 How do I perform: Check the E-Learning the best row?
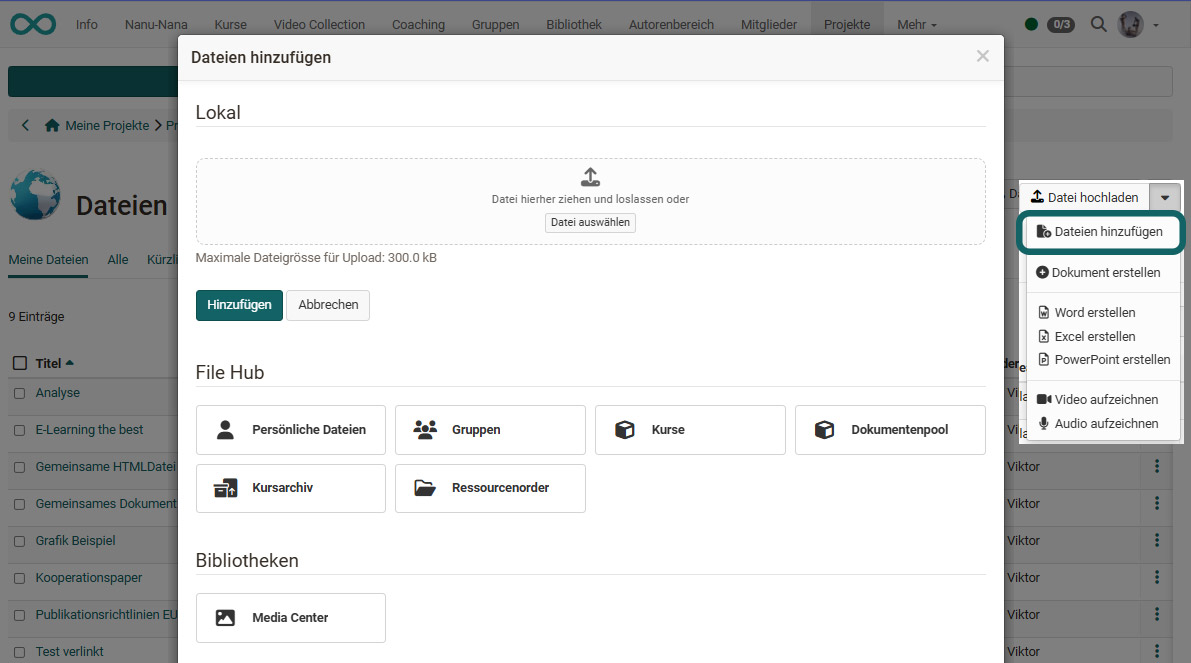pos(20,430)
